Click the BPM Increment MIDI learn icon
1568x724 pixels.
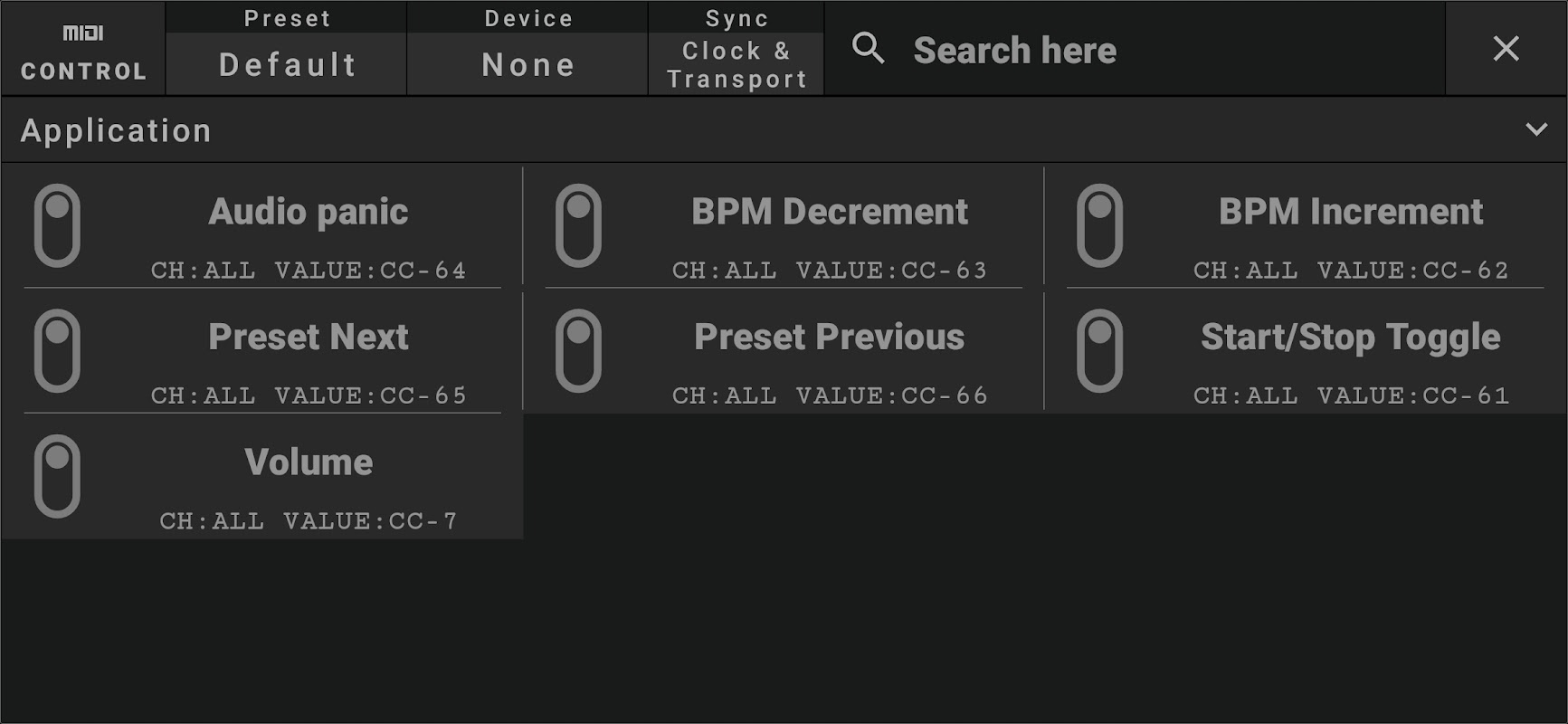pos(1099,225)
